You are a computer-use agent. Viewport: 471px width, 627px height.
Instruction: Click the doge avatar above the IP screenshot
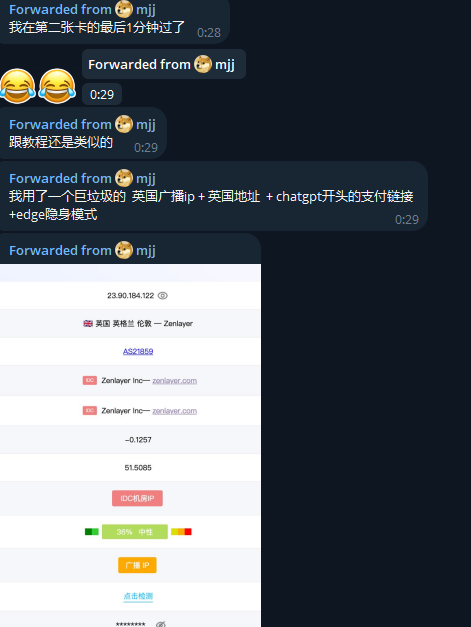click(124, 250)
